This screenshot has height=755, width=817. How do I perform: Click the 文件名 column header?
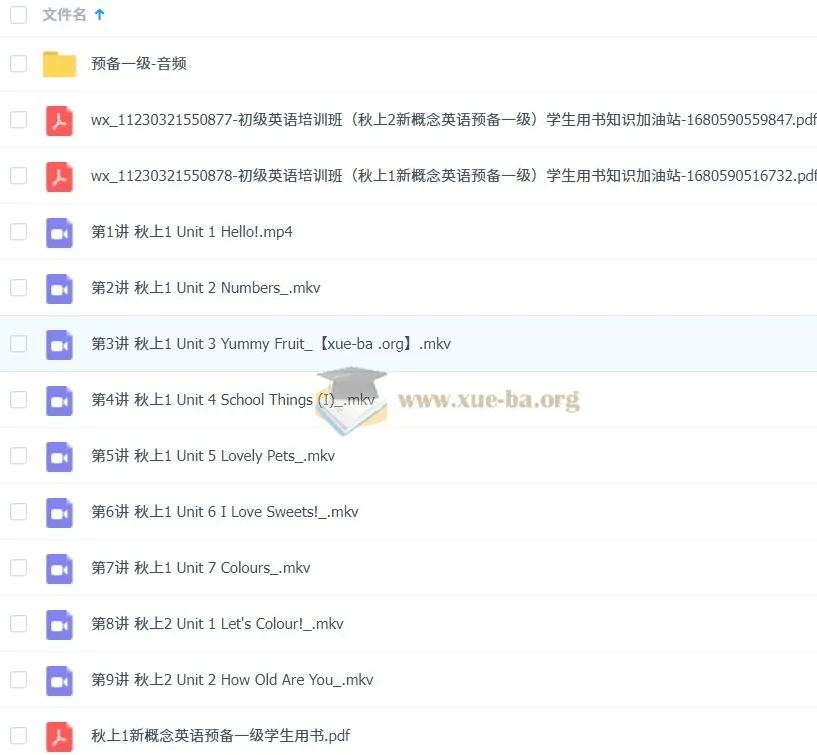pyautogui.click(x=64, y=15)
